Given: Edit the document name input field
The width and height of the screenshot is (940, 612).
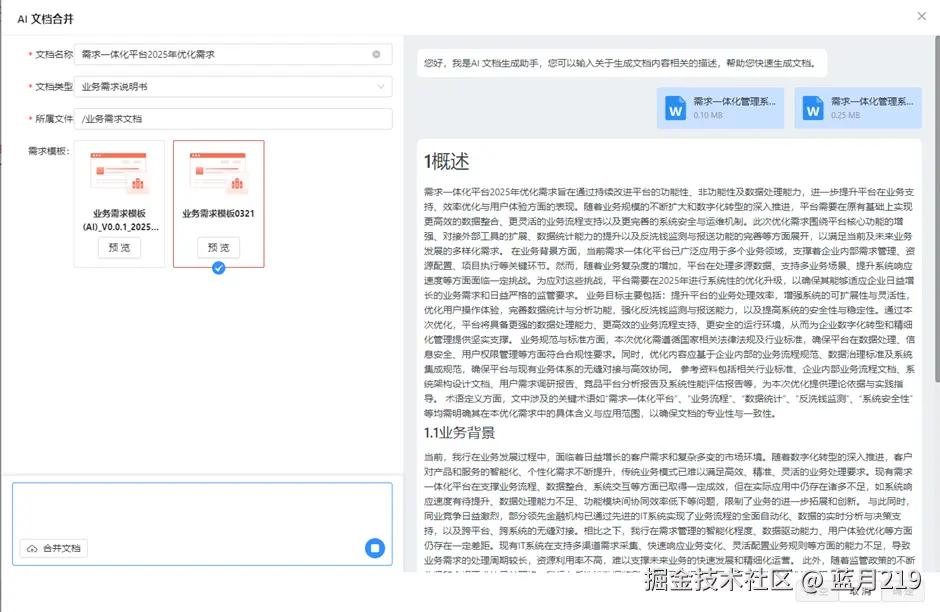Looking at the screenshot, I should coord(233,55).
